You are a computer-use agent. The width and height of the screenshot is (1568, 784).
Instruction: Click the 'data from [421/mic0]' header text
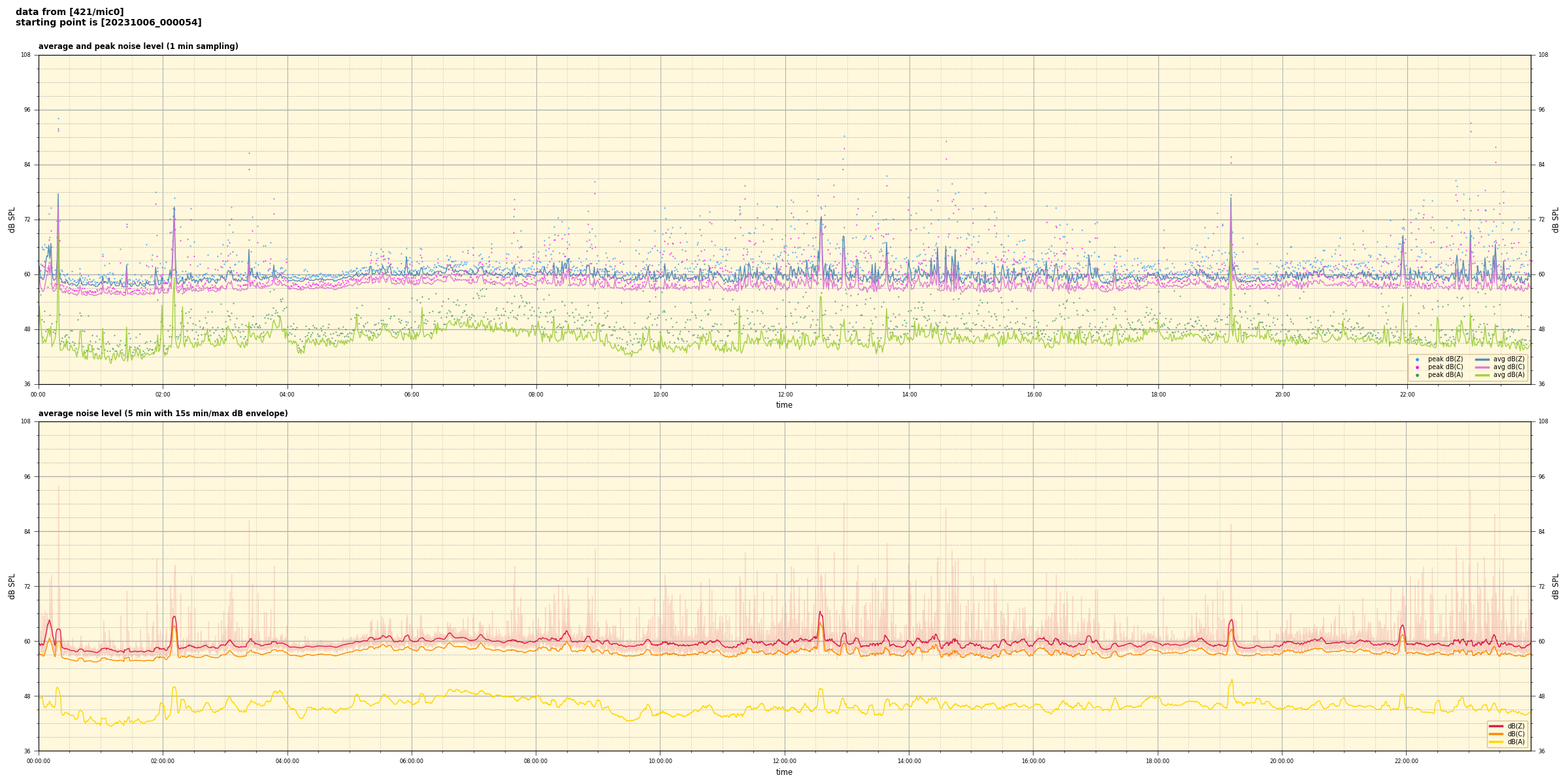point(69,12)
